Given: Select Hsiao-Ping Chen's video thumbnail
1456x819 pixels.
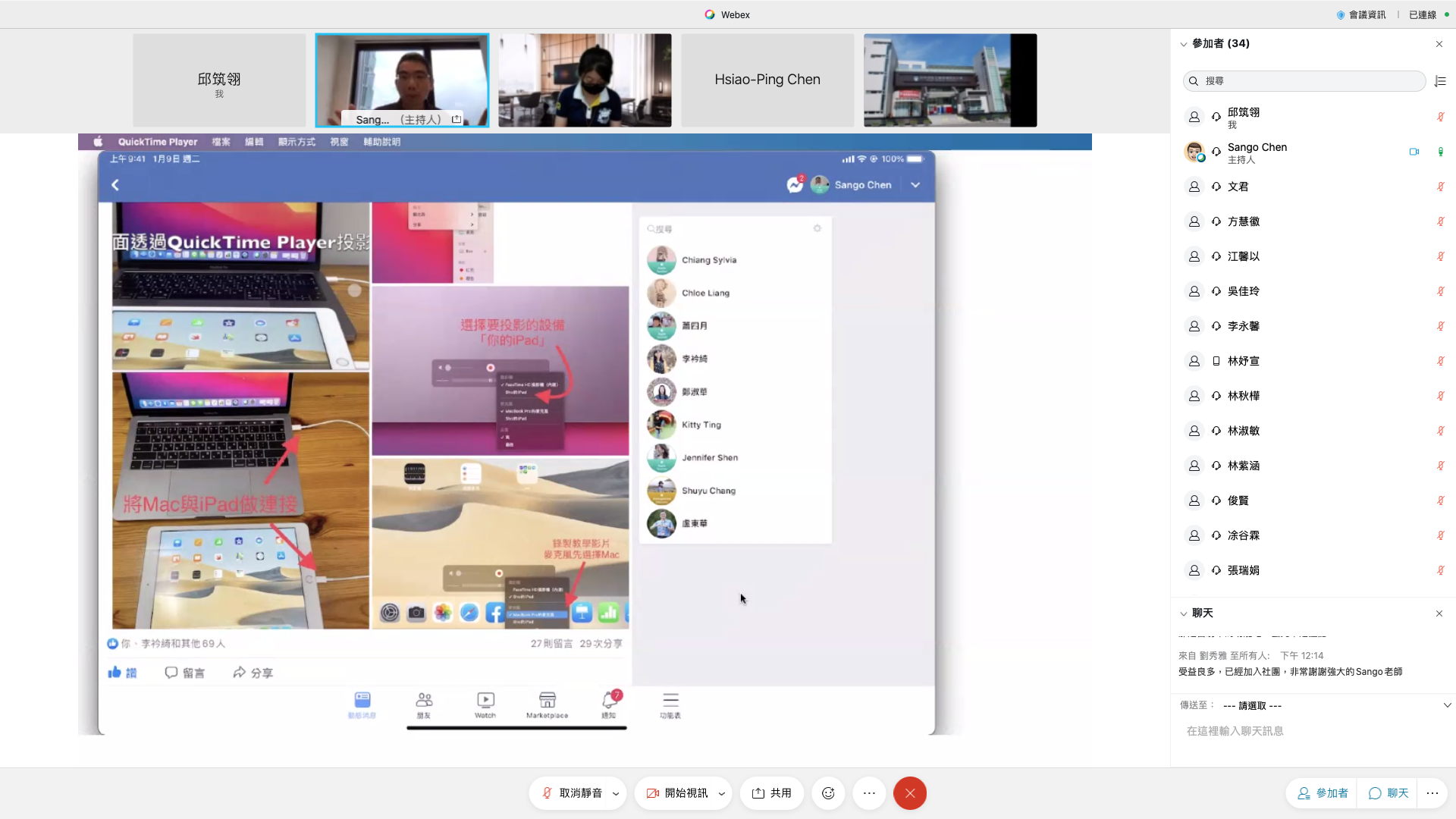Looking at the screenshot, I should (x=767, y=80).
